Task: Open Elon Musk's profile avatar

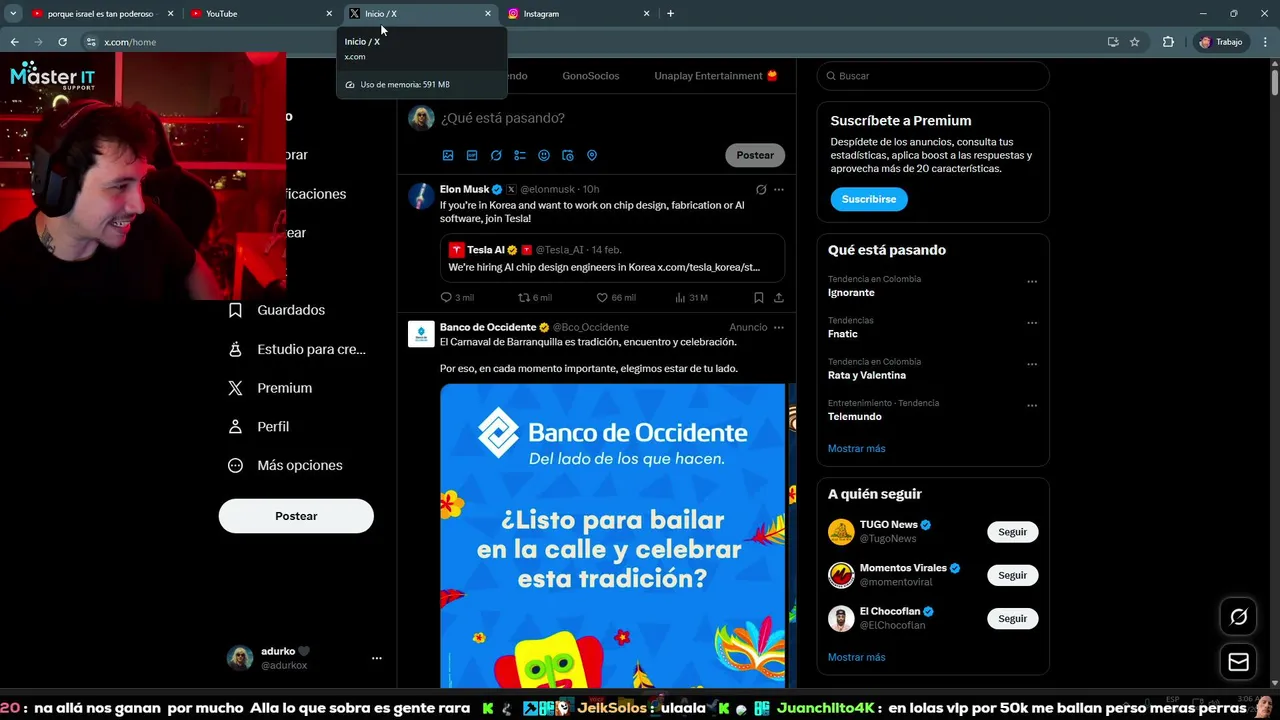Action: pos(421,195)
